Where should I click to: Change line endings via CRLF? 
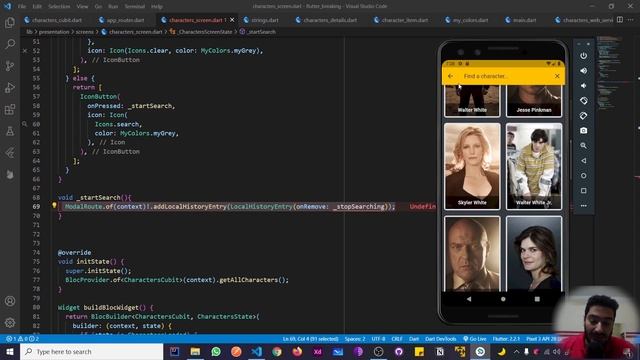click(x=397, y=339)
